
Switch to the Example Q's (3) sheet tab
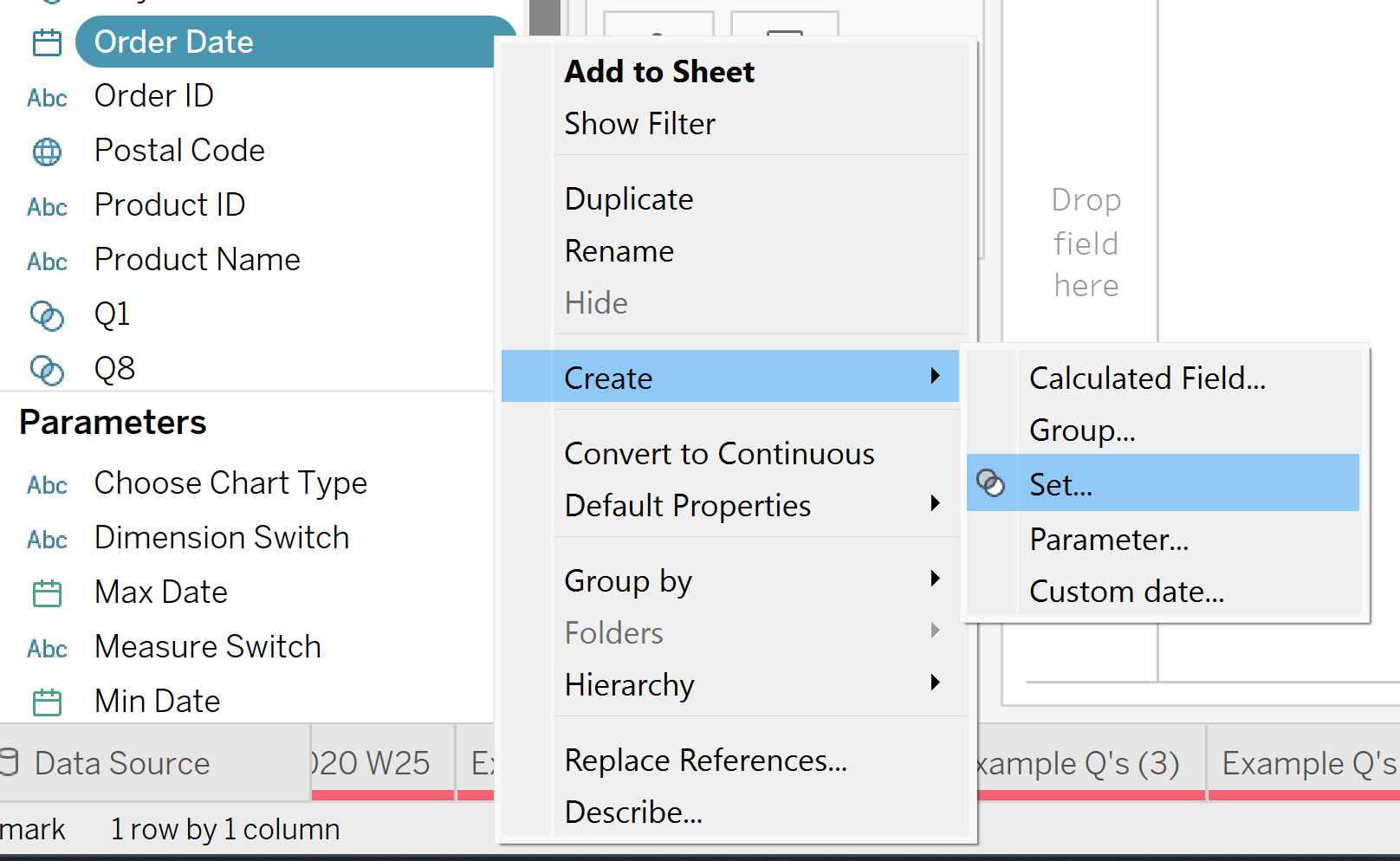1079,763
